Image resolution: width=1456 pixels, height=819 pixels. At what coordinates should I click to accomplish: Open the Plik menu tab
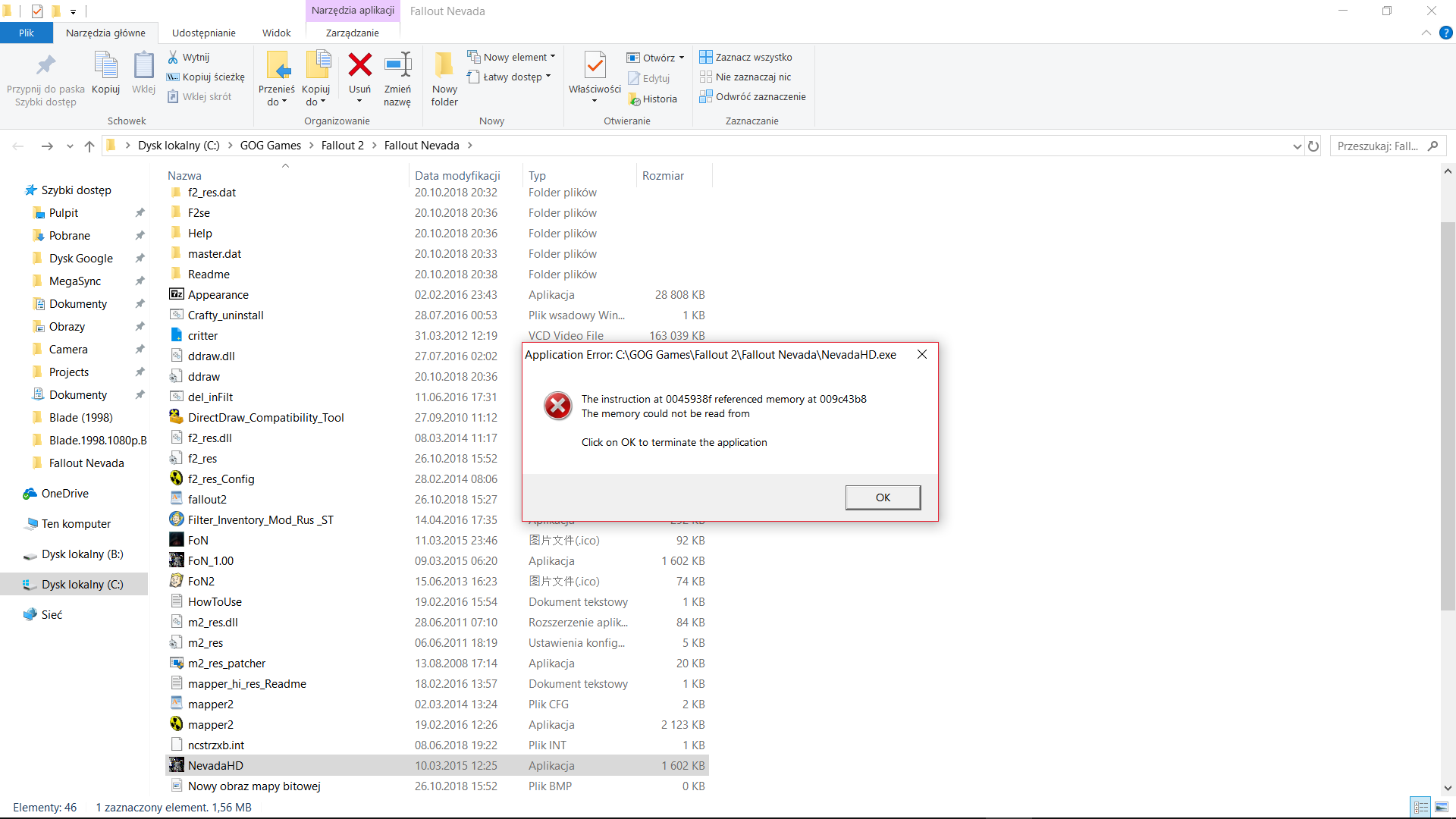point(27,33)
